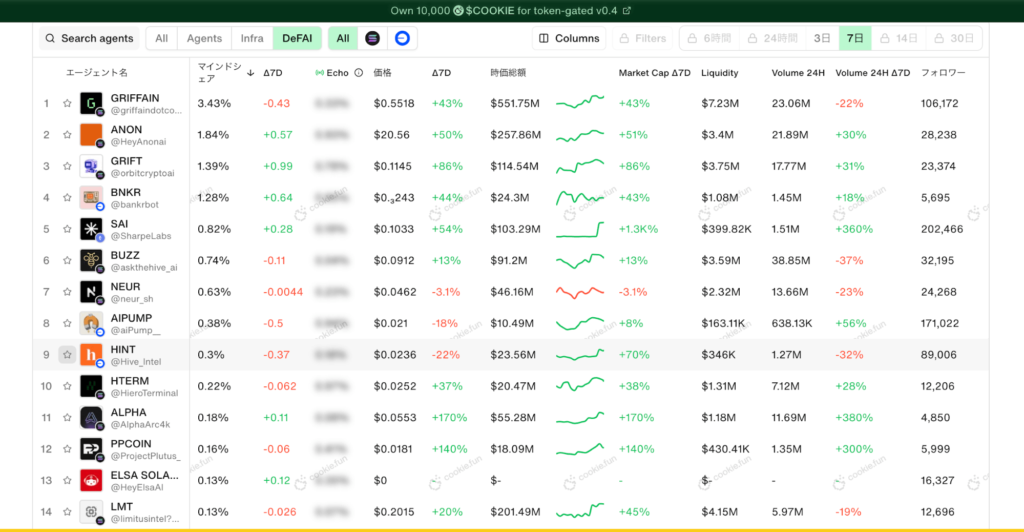Toggle favorite star on HINT row
Screen dimensions: 1024x532
(67, 354)
